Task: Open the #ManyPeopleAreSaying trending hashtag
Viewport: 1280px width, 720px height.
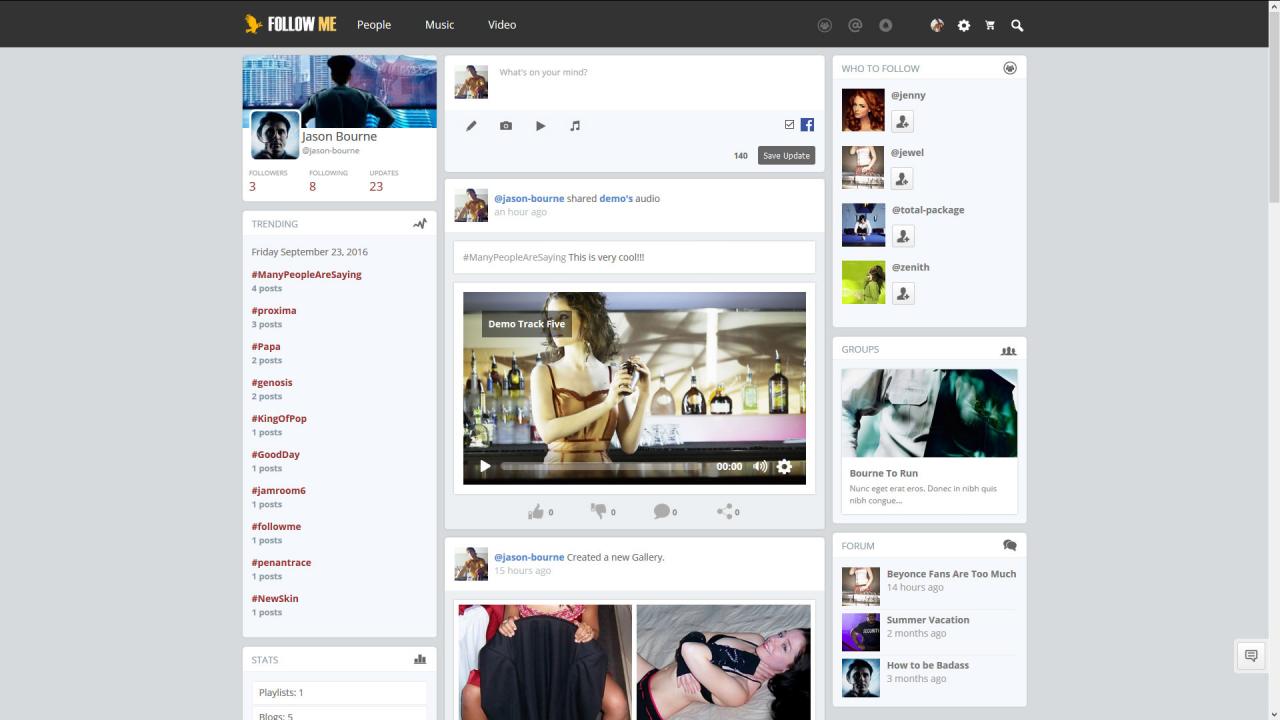Action: point(306,275)
